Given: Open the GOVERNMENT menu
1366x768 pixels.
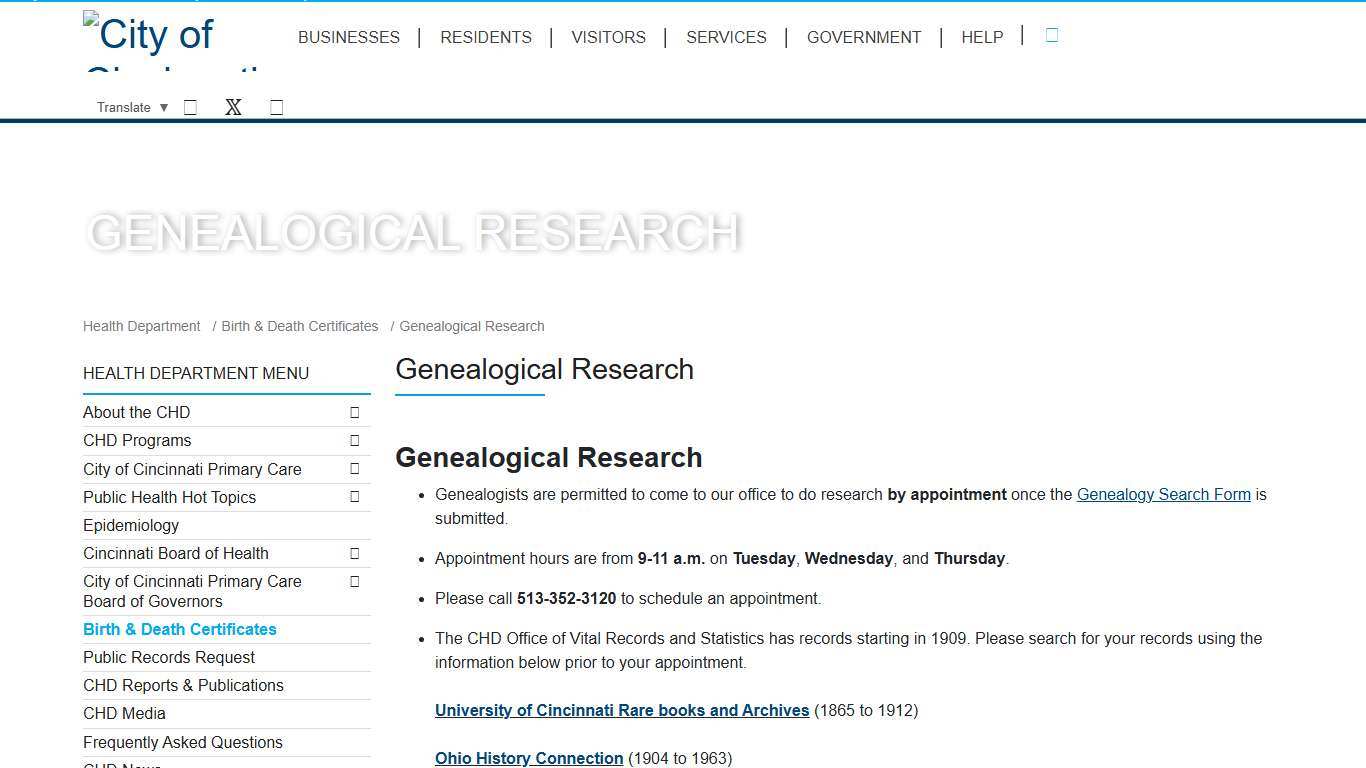Looking at the screenshot, I should click(864, 37).
